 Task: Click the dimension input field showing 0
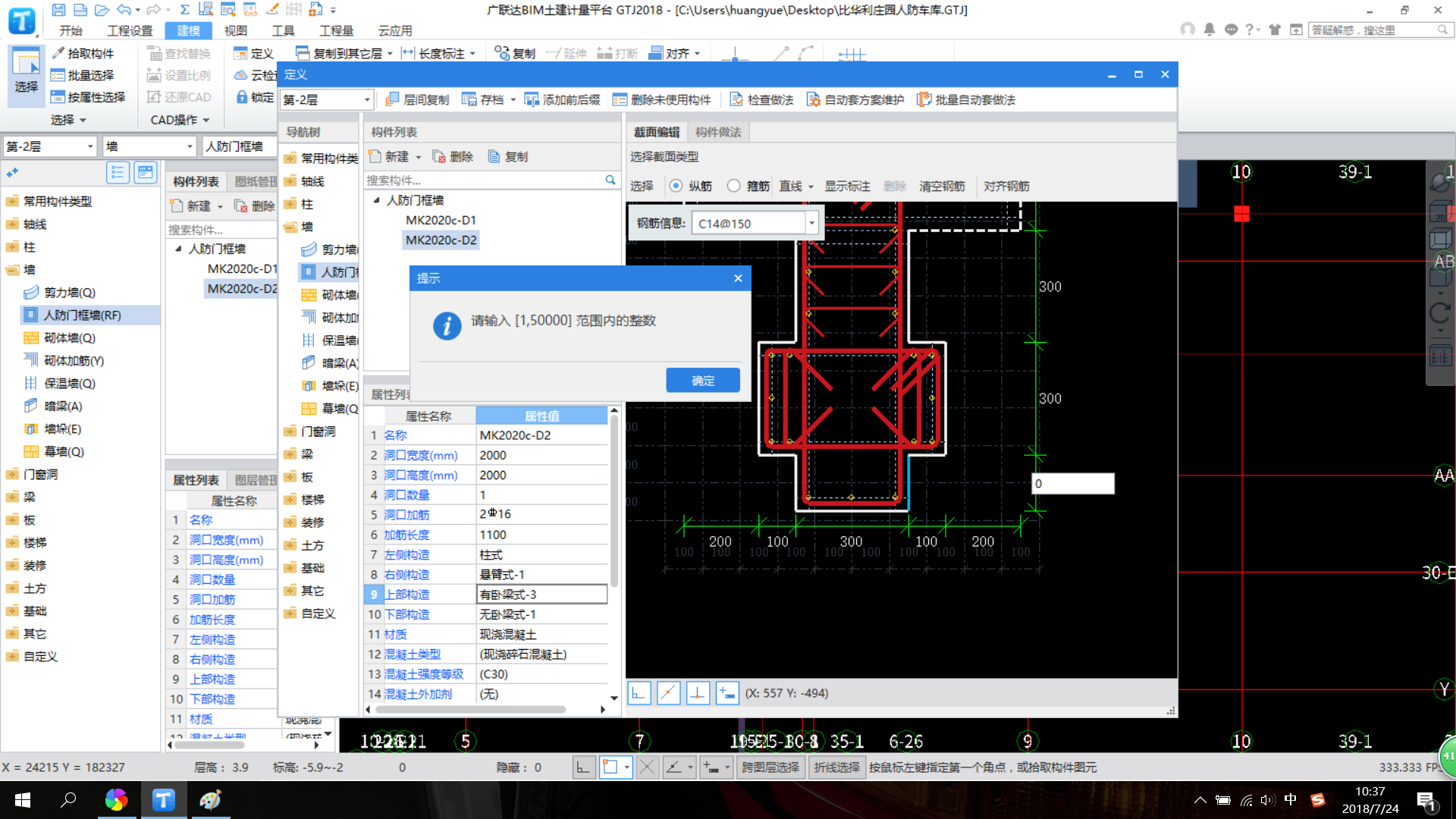(1072, 484)
